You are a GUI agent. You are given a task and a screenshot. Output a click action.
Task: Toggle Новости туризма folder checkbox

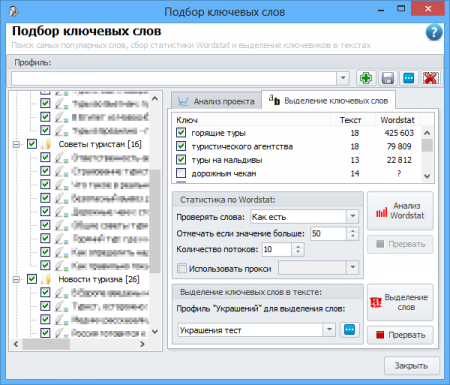(x=32, y=279)
